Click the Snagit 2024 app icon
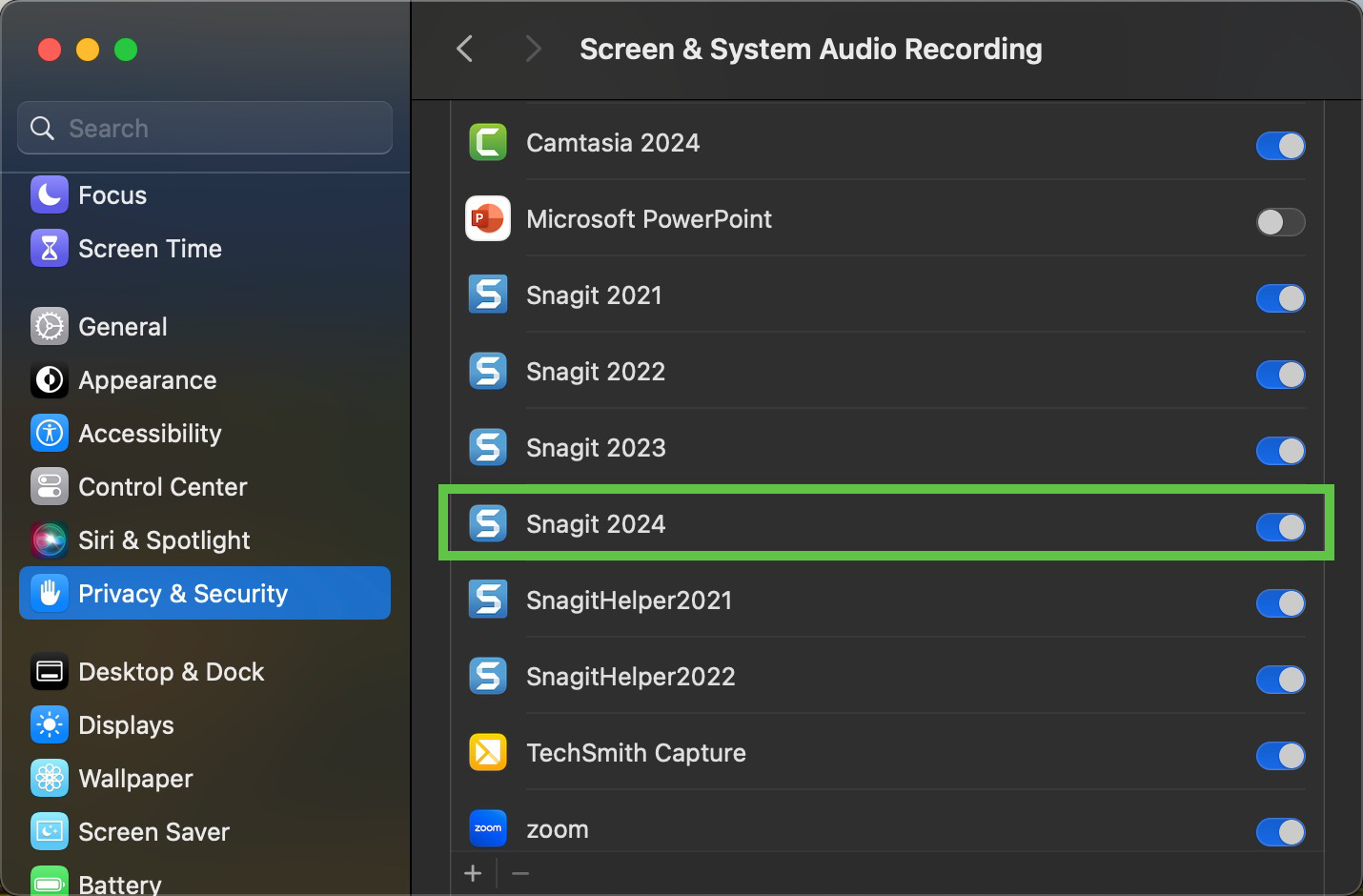The image size is (1363, 896). pyautogui.click(x=488, y=524)
